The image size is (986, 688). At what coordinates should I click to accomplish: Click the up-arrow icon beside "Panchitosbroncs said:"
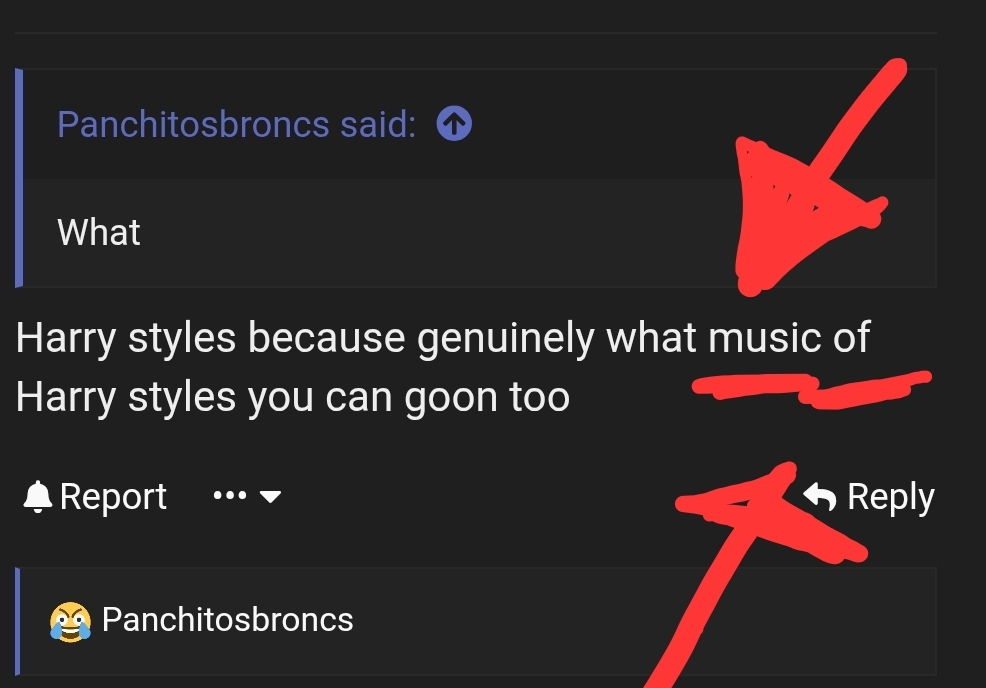point(455,125)
